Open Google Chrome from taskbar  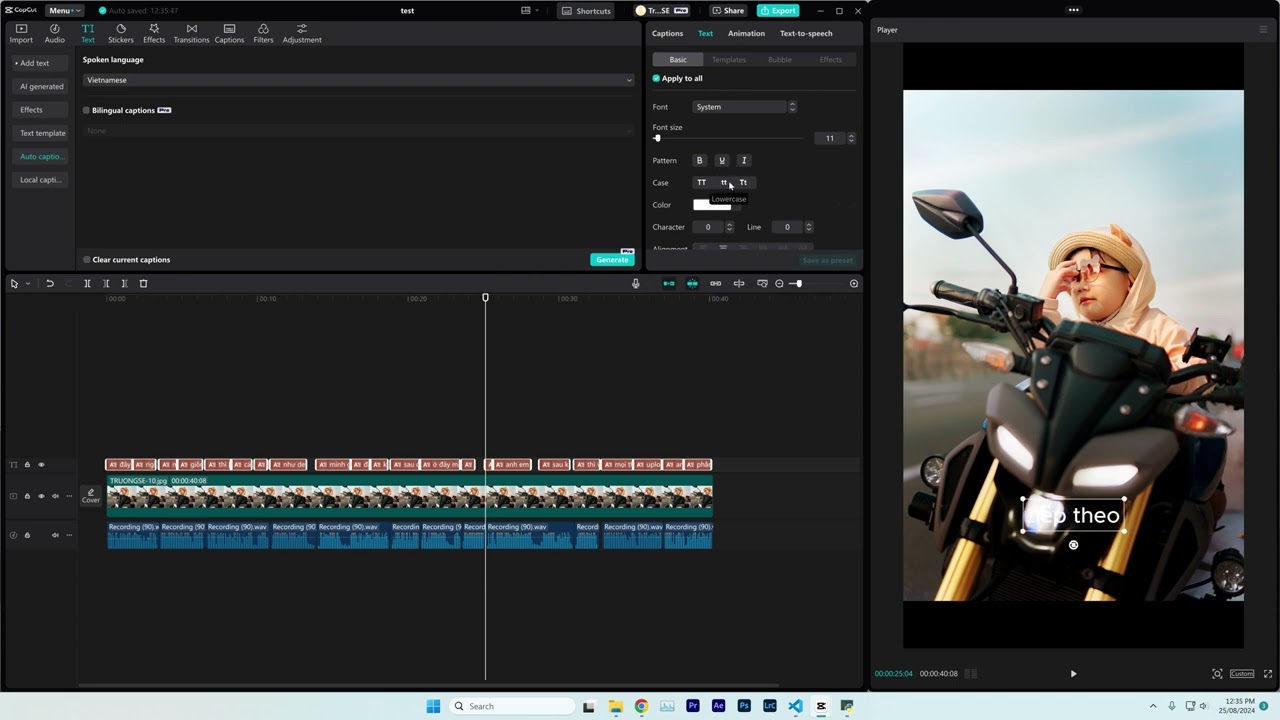tap(641, 706)
